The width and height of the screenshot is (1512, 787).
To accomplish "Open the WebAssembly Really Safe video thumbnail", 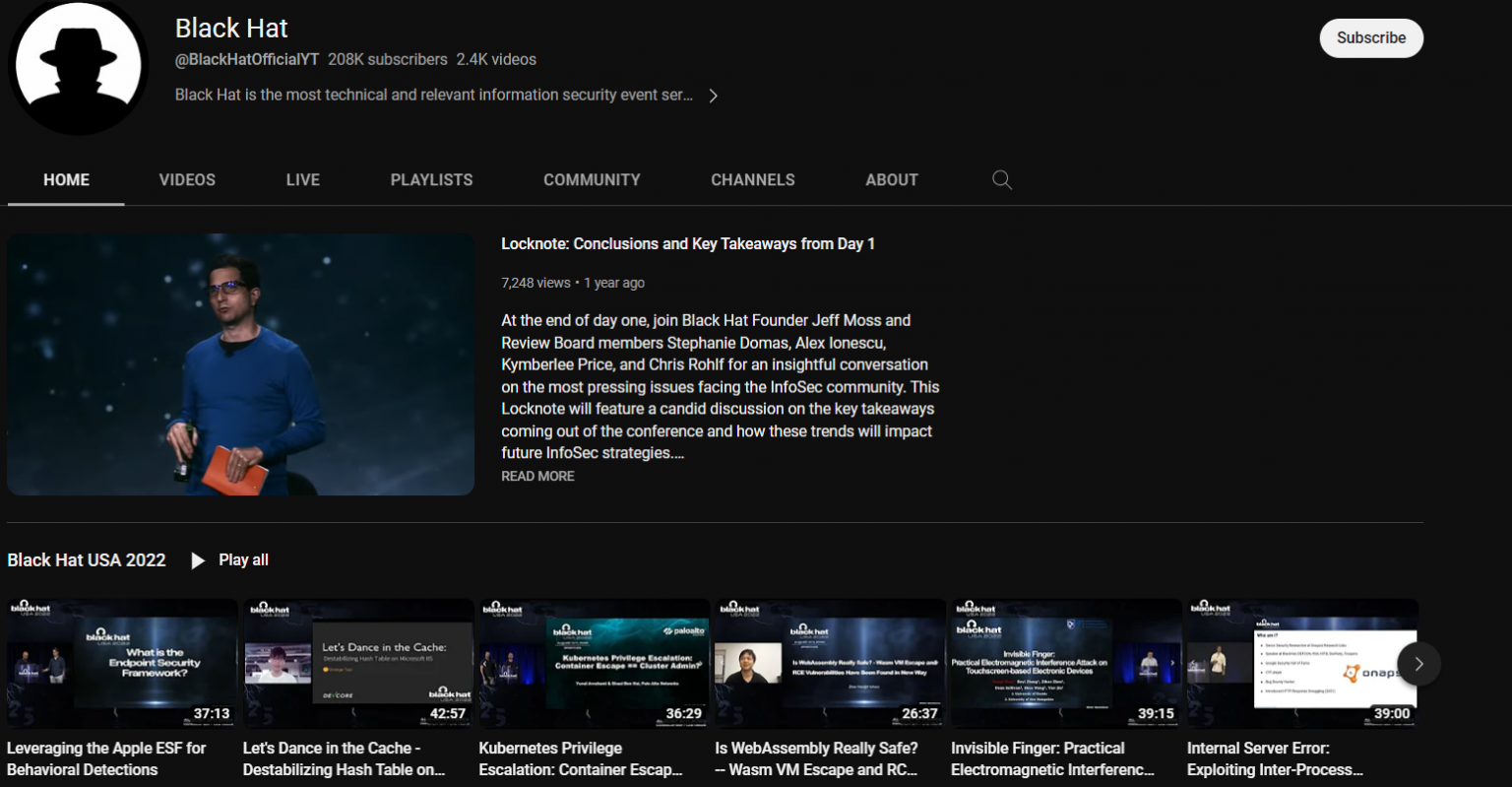I will click(829, 663).
